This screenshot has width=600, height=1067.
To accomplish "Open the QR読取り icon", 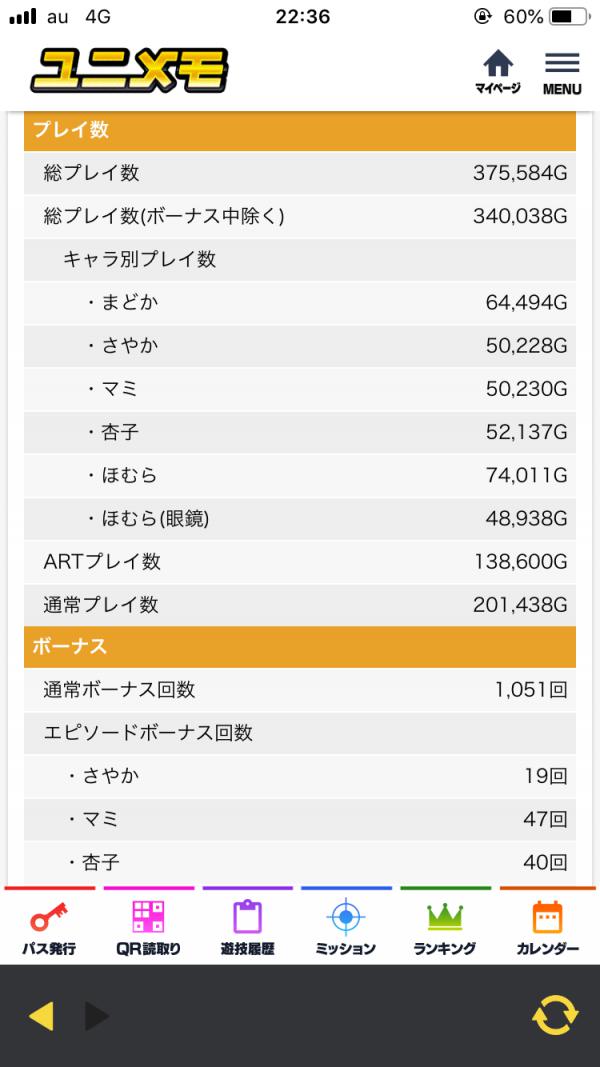I will (x=148, y=927).
